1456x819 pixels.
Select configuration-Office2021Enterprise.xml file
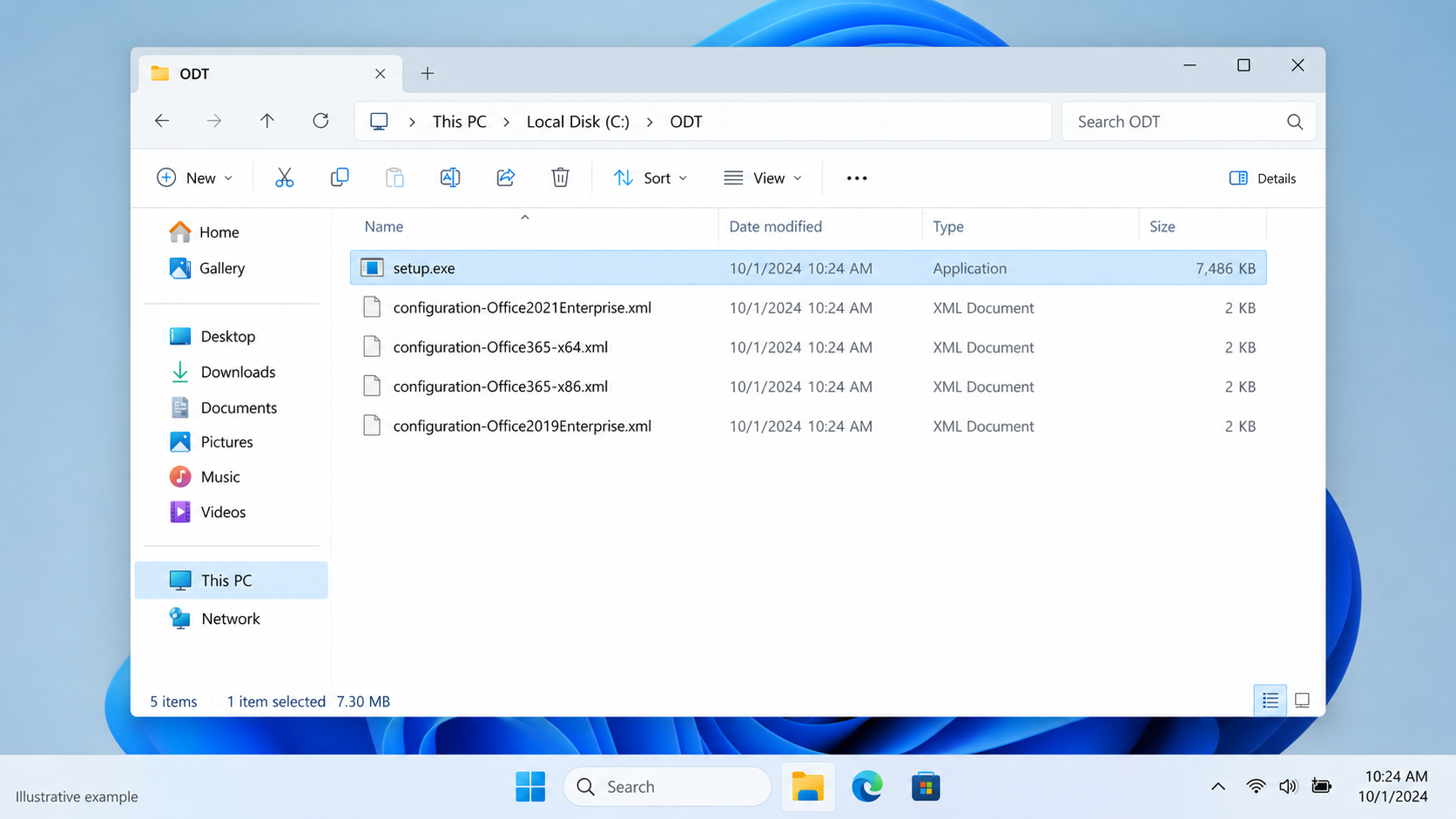tap(808, 308)
